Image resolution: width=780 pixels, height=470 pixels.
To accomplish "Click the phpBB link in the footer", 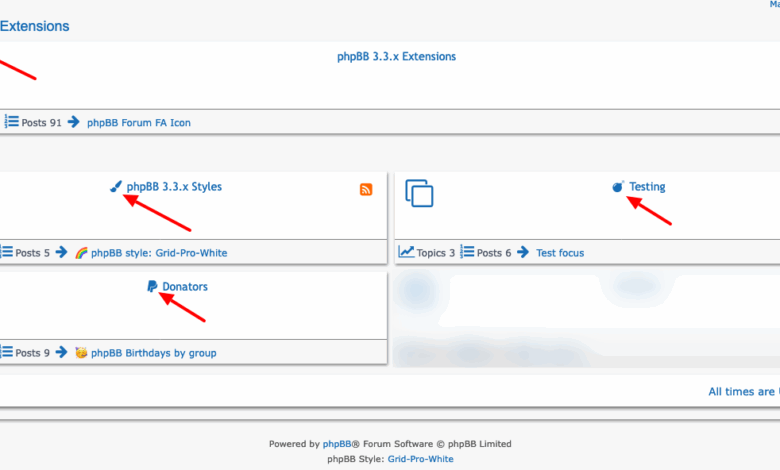I will 336,444.
